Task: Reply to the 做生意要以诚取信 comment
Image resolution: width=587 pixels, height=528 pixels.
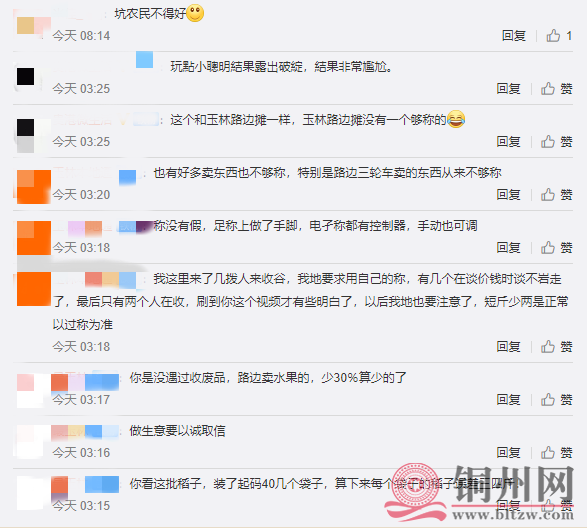Action: point(508,453)
